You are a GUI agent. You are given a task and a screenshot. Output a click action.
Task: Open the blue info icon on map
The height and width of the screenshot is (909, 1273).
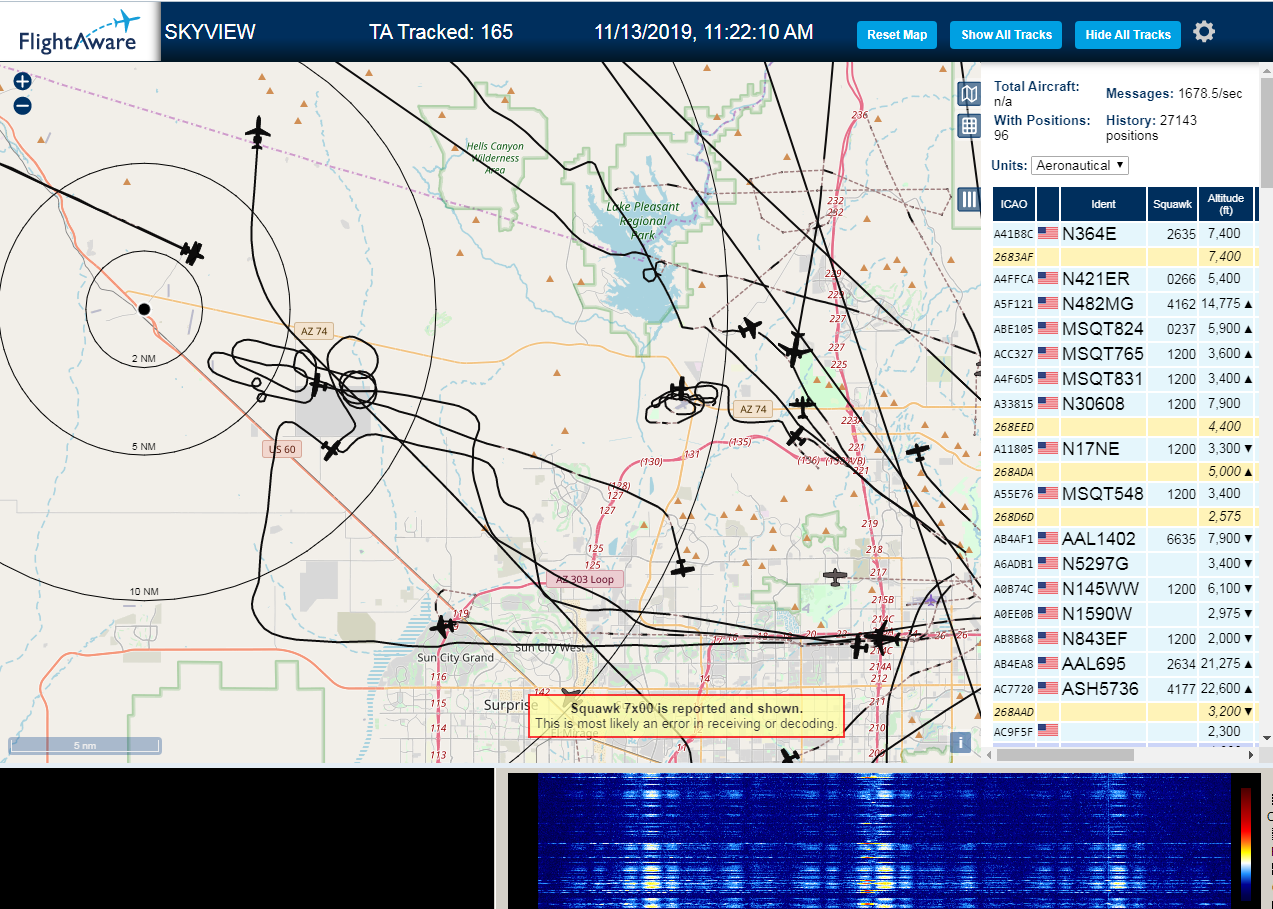pos(960,742)
